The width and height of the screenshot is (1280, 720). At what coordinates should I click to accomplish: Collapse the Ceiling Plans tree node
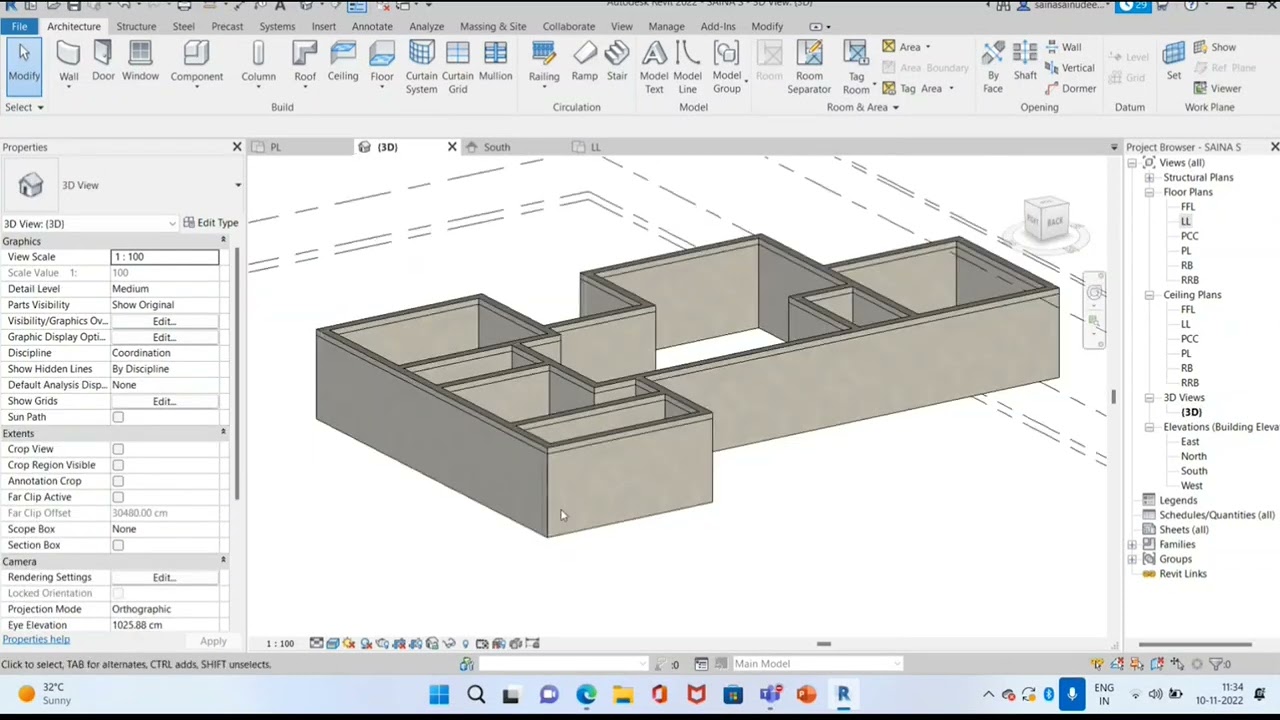pos(1149,295)
